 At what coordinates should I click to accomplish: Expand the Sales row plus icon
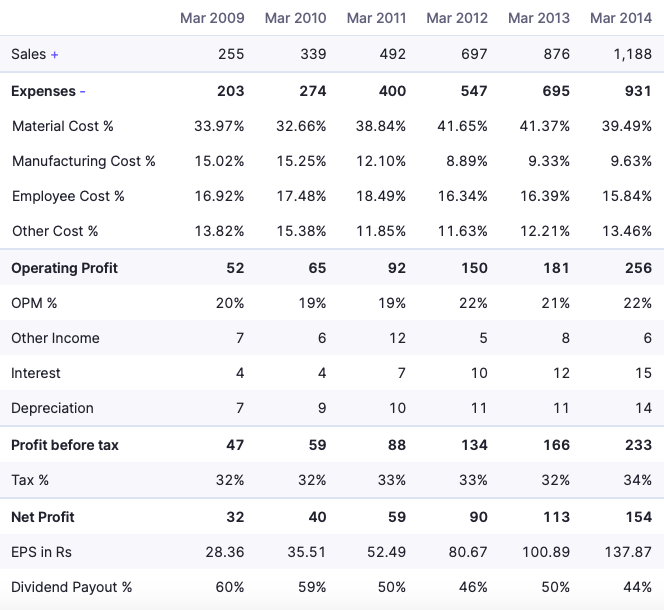[54, 55]
